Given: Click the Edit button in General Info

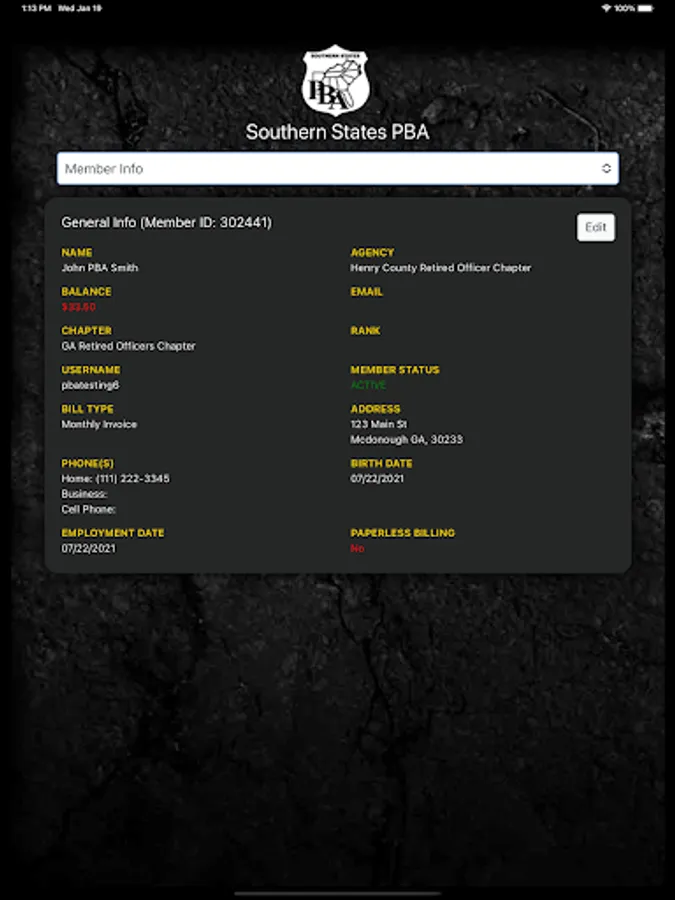Looking at the screenshot, I should pyautogui.click(x=596, y=227).
